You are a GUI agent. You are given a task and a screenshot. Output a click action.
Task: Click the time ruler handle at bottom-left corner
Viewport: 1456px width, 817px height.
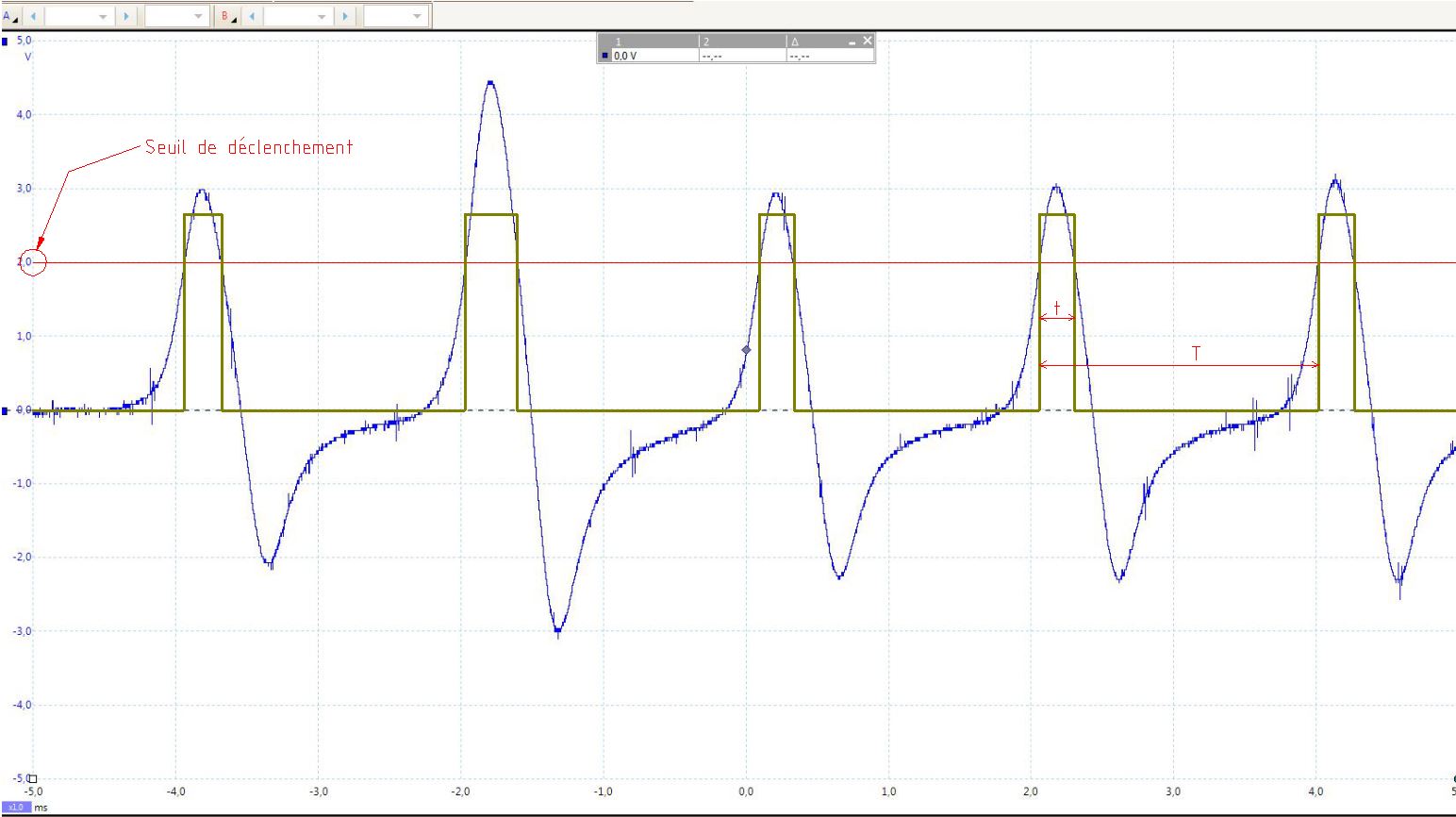(33, 779)
